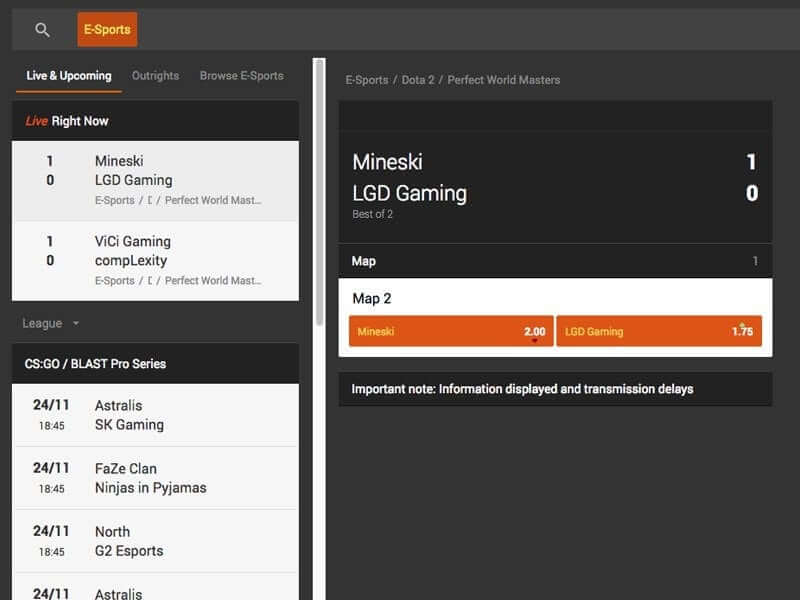Click the Map 2 label
Viewport: 800px width, 600px height.
click(x=371, y=298)
